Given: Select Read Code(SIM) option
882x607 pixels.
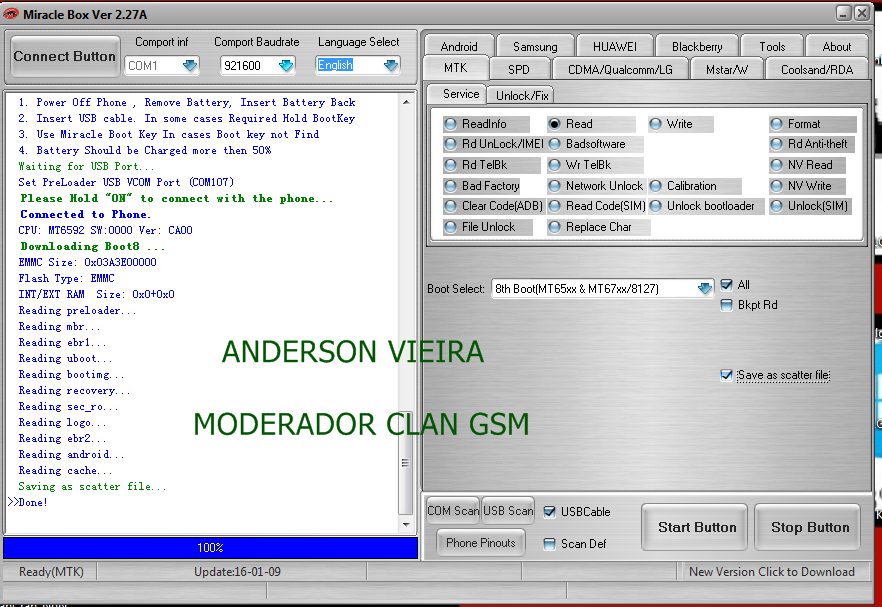Looking at the screenshot, I should (597, 206).
